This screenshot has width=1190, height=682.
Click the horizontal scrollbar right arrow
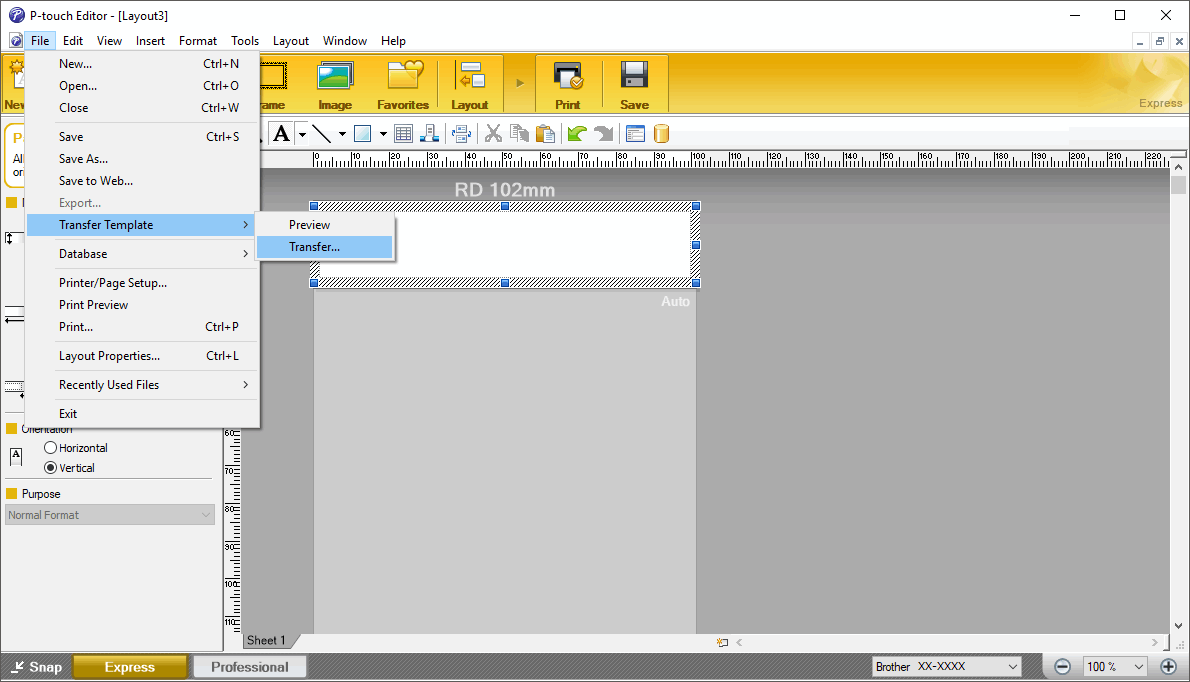(x=1154, y=643)
